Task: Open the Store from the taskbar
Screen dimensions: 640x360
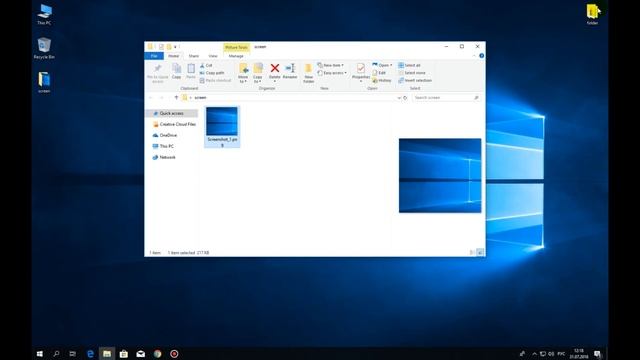Action: pyautogui.click(x=124, y=353)
